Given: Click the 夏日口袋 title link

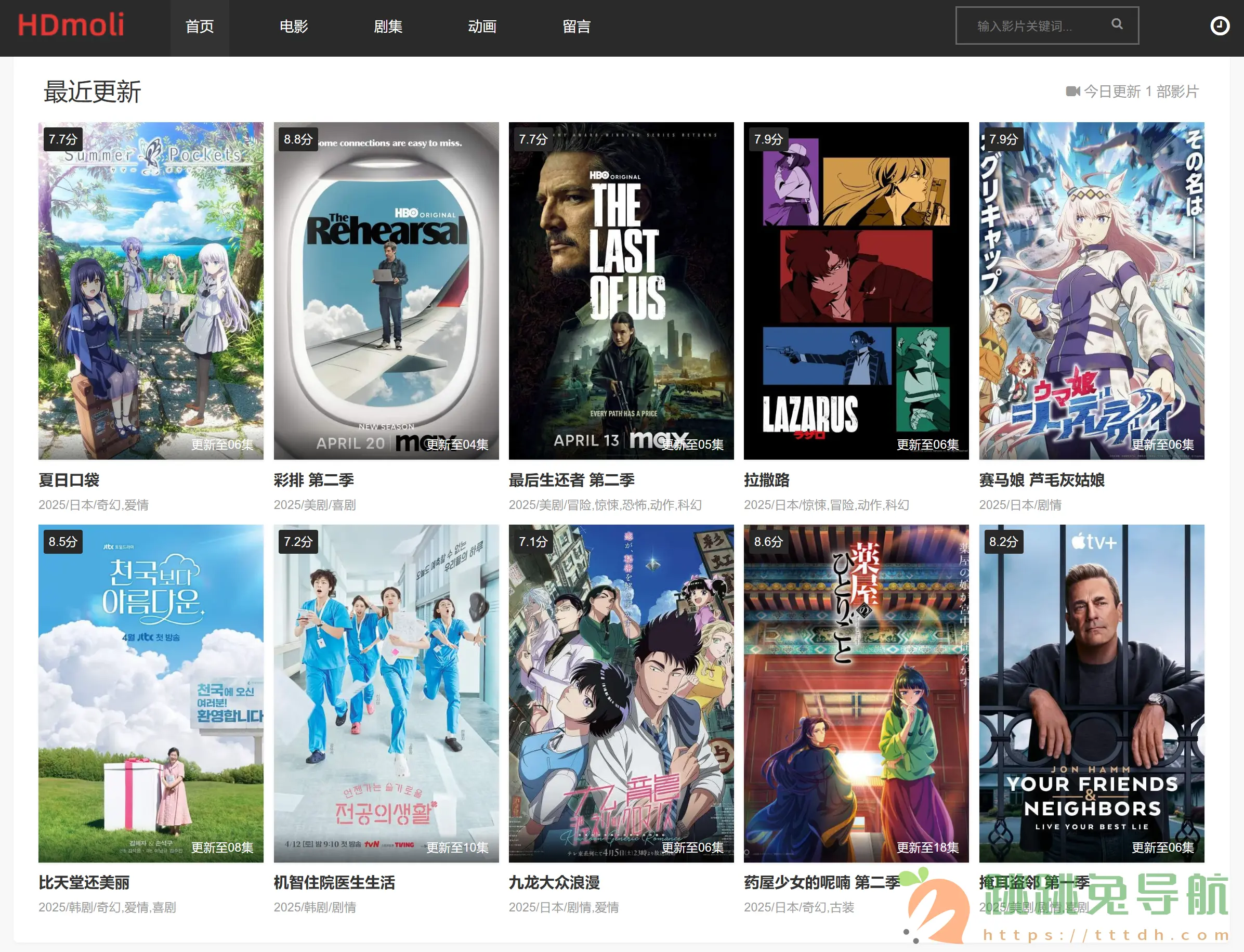Looking at the screenshot, I should click(69, 480).
